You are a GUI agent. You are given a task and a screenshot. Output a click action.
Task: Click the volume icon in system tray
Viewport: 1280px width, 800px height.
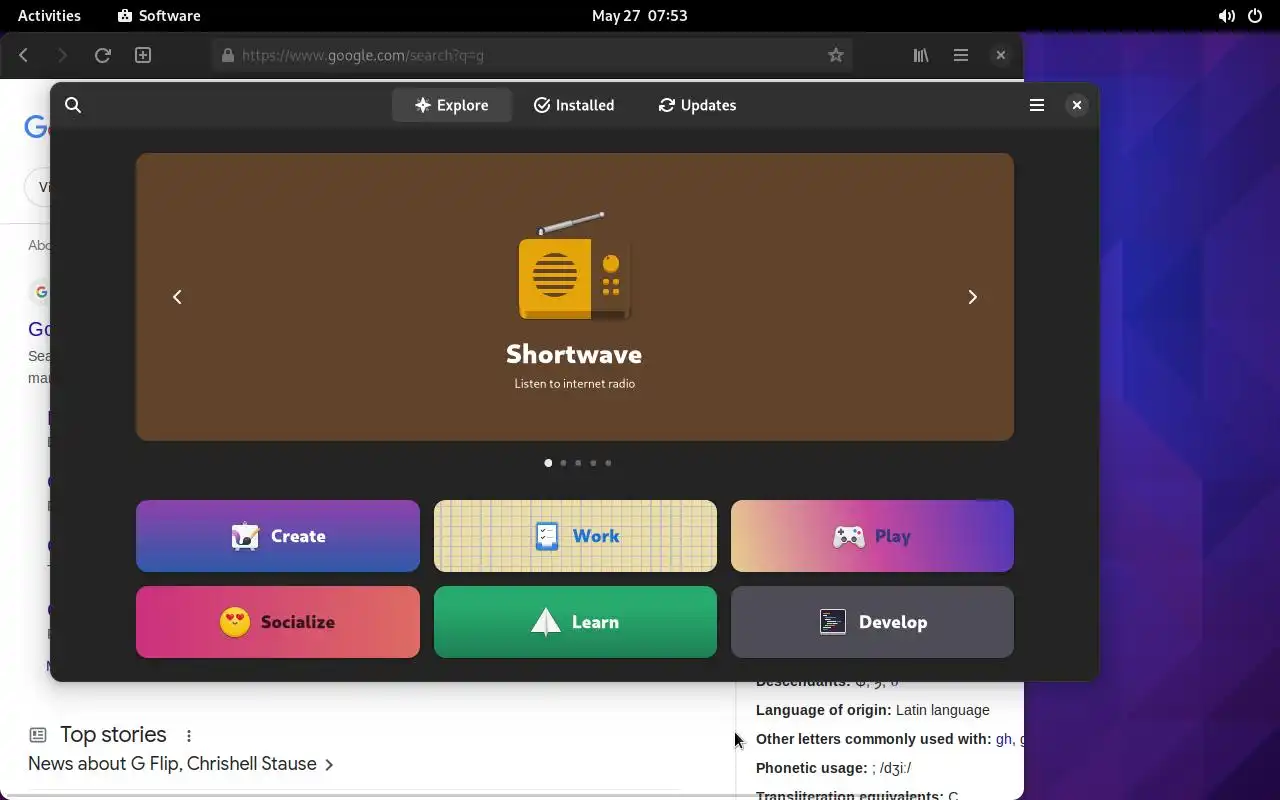(1226, 16)
